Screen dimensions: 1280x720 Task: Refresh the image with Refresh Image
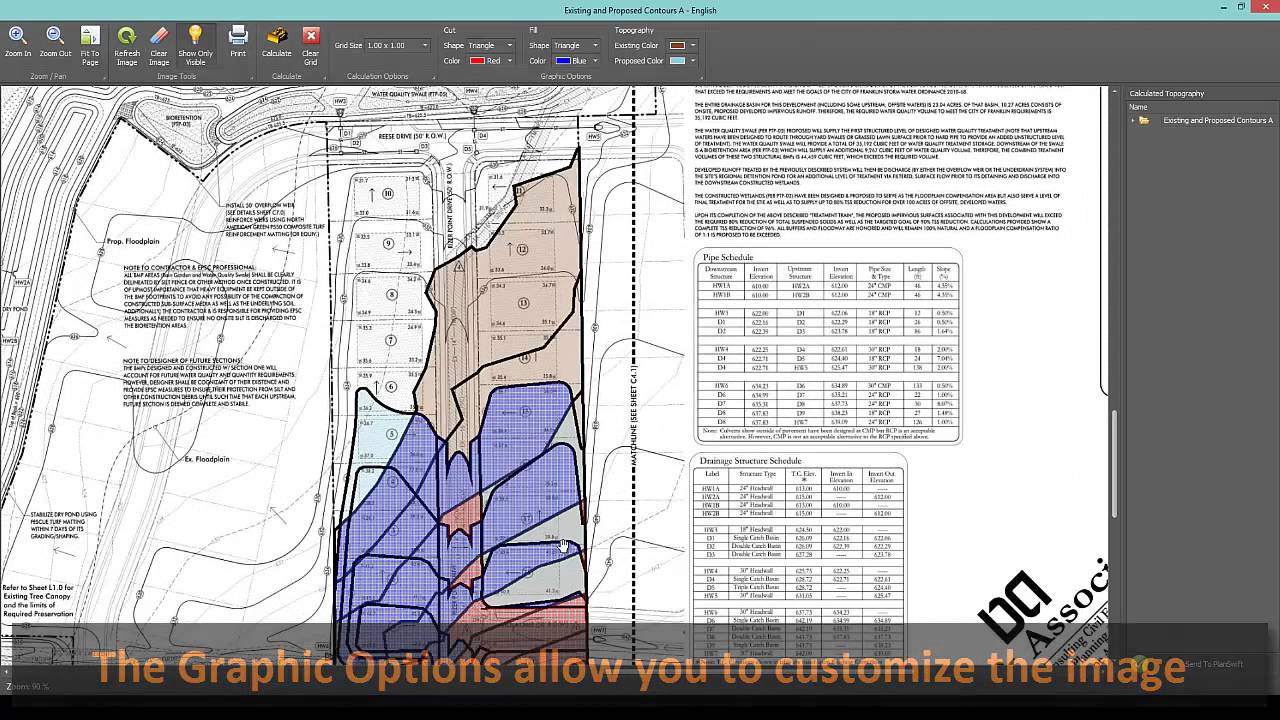pyautogui.click(x=127, y=45)
